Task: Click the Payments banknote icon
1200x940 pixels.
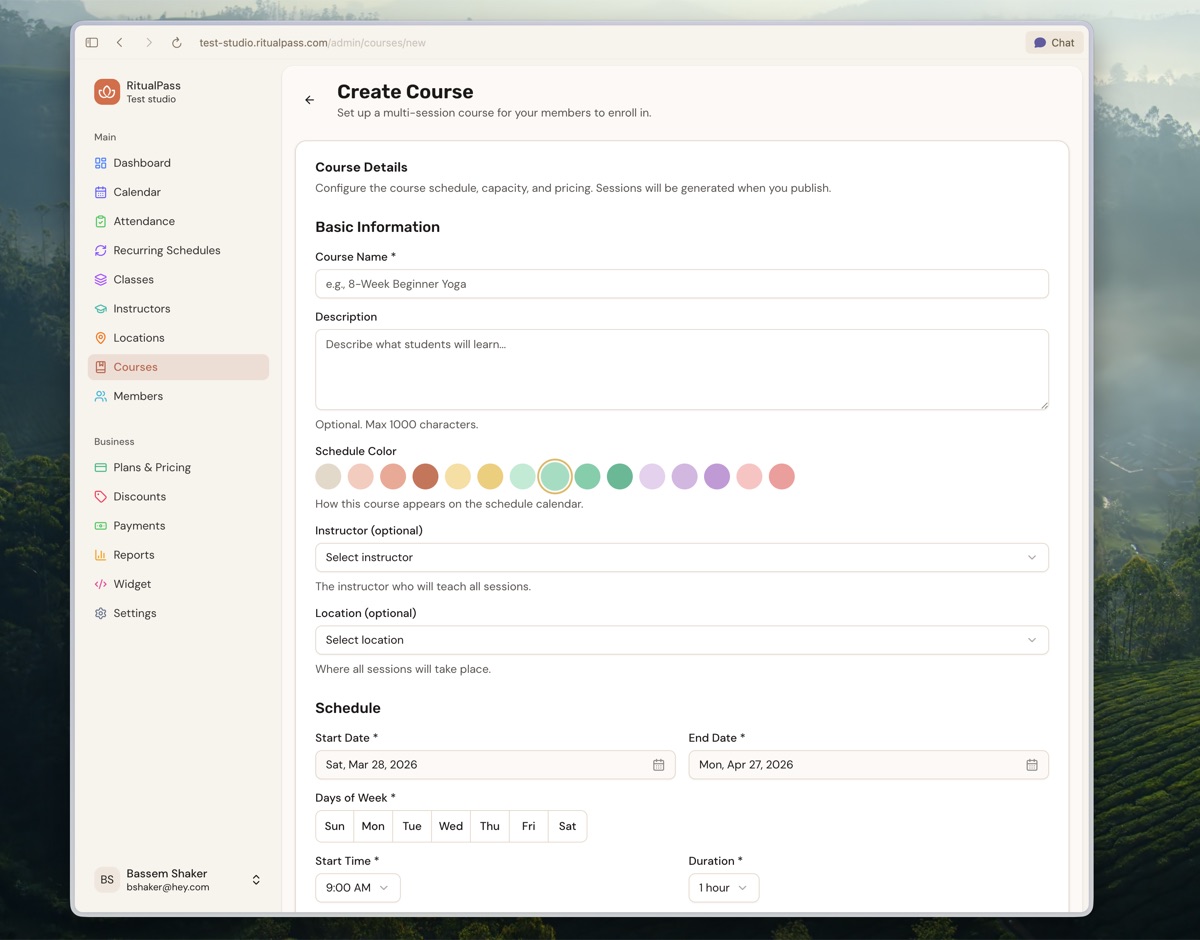Action: coord(100,525)
